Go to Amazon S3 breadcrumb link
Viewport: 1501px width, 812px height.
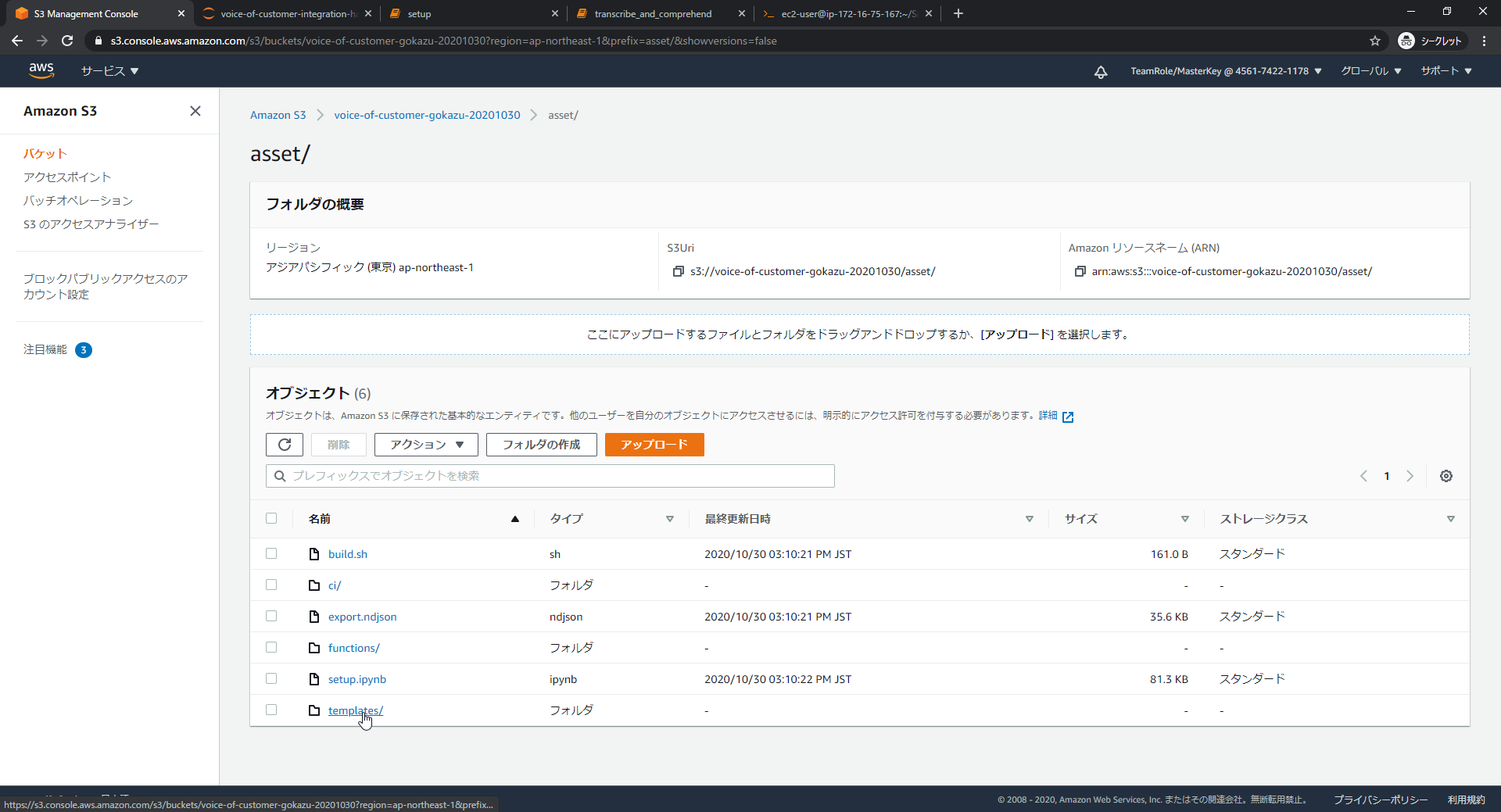click(x=278, y=115)
